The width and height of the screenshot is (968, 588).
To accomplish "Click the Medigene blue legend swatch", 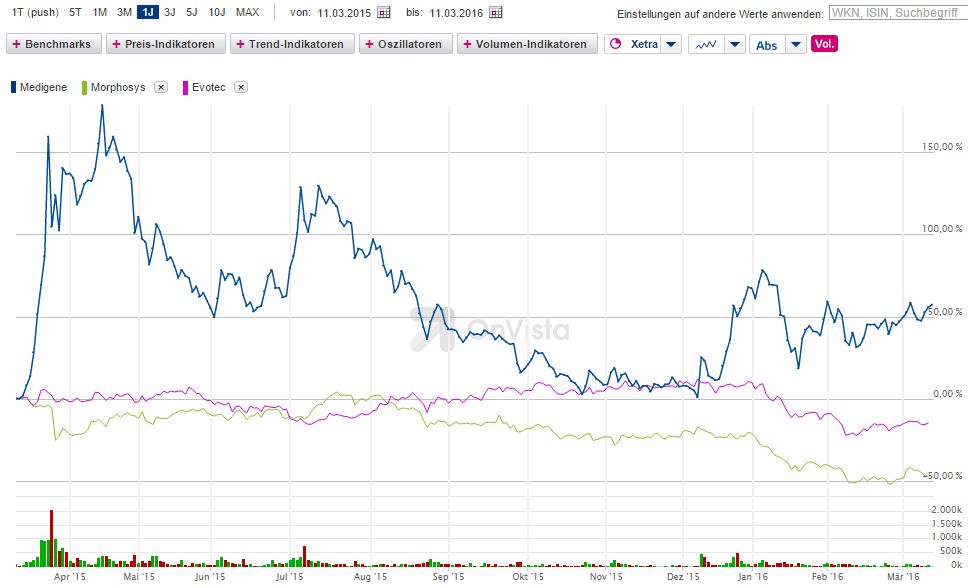I will tap(14, 87).
